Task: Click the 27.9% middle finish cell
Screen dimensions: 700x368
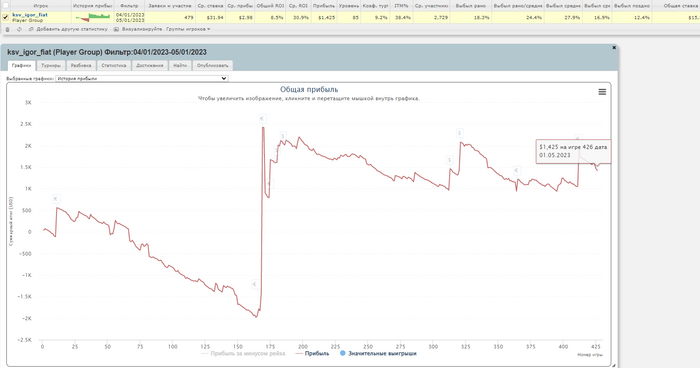Action: coord(563,17)
